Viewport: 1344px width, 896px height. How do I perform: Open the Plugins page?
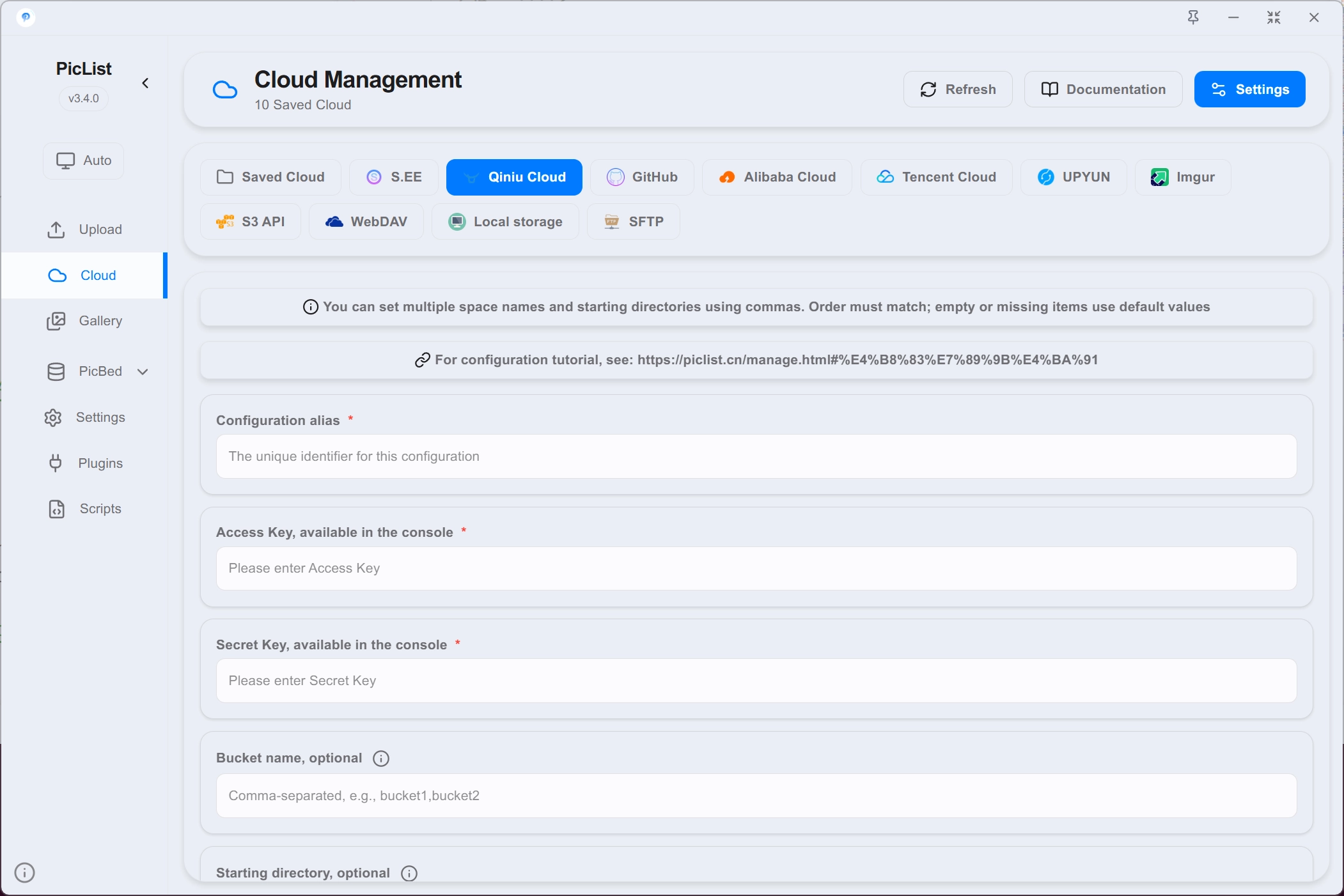(84, 463)
